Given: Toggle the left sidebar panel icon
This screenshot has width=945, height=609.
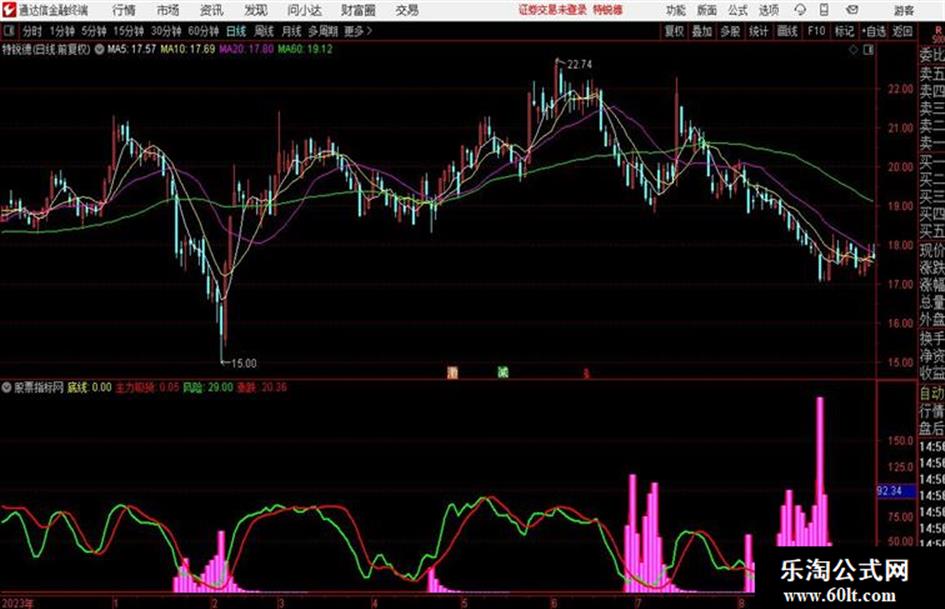Looking at the screenshot, I should click(9, 31).
